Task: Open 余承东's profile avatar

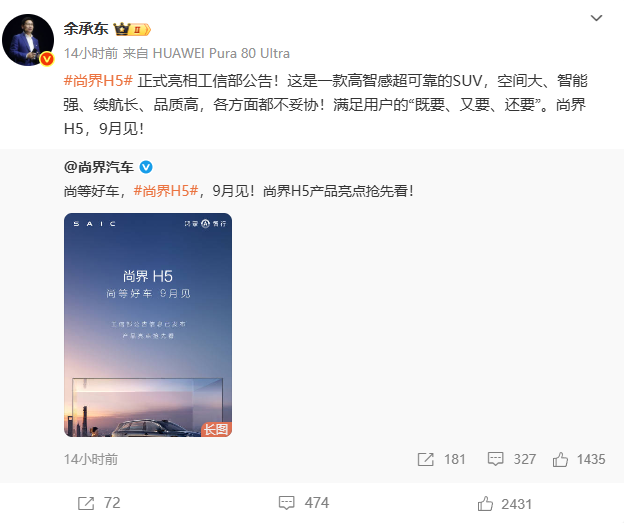Action: pyautogui.click(x=28, y=40)
